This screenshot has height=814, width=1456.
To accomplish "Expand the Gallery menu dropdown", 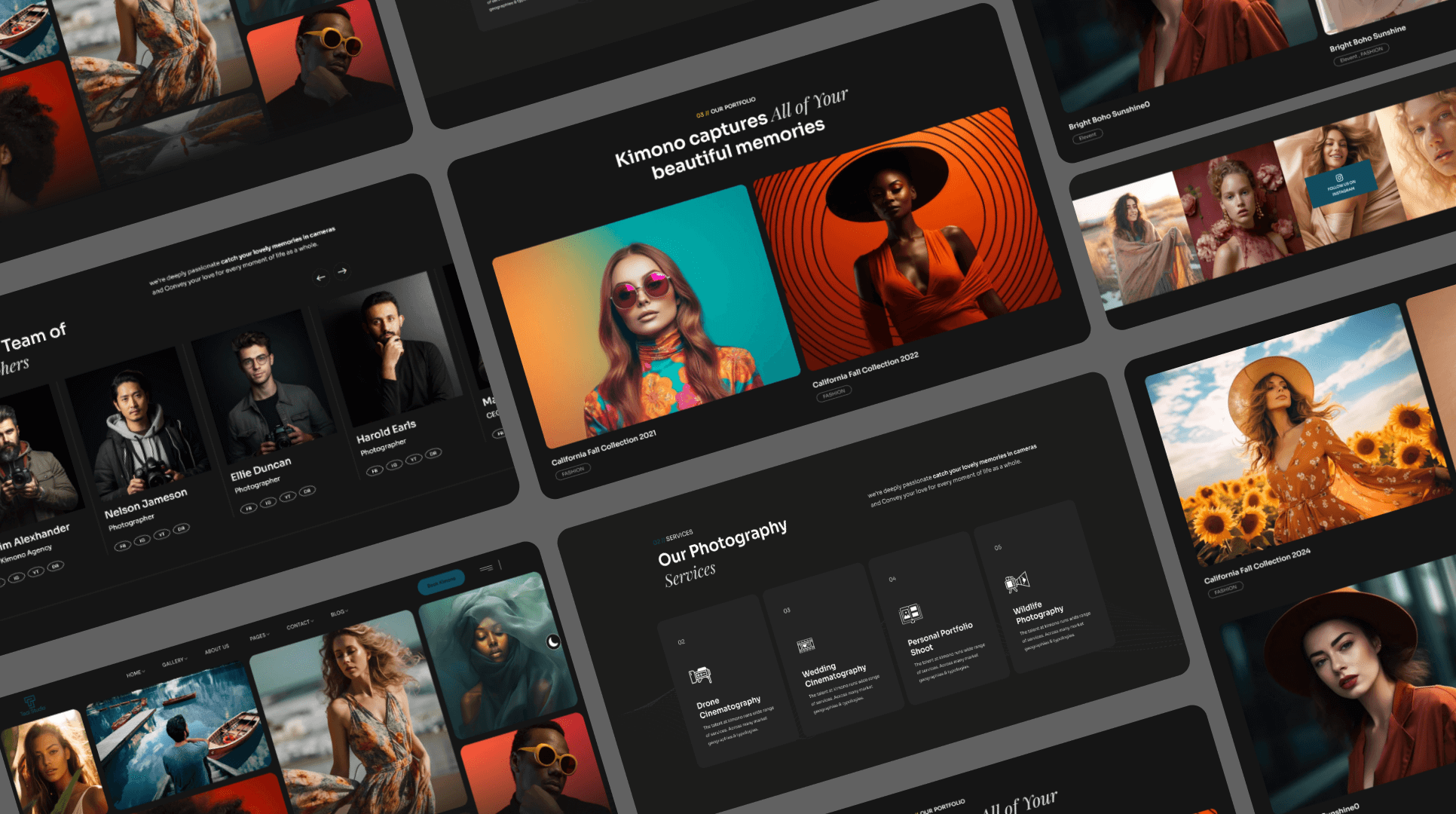I will tap(174, 662).
